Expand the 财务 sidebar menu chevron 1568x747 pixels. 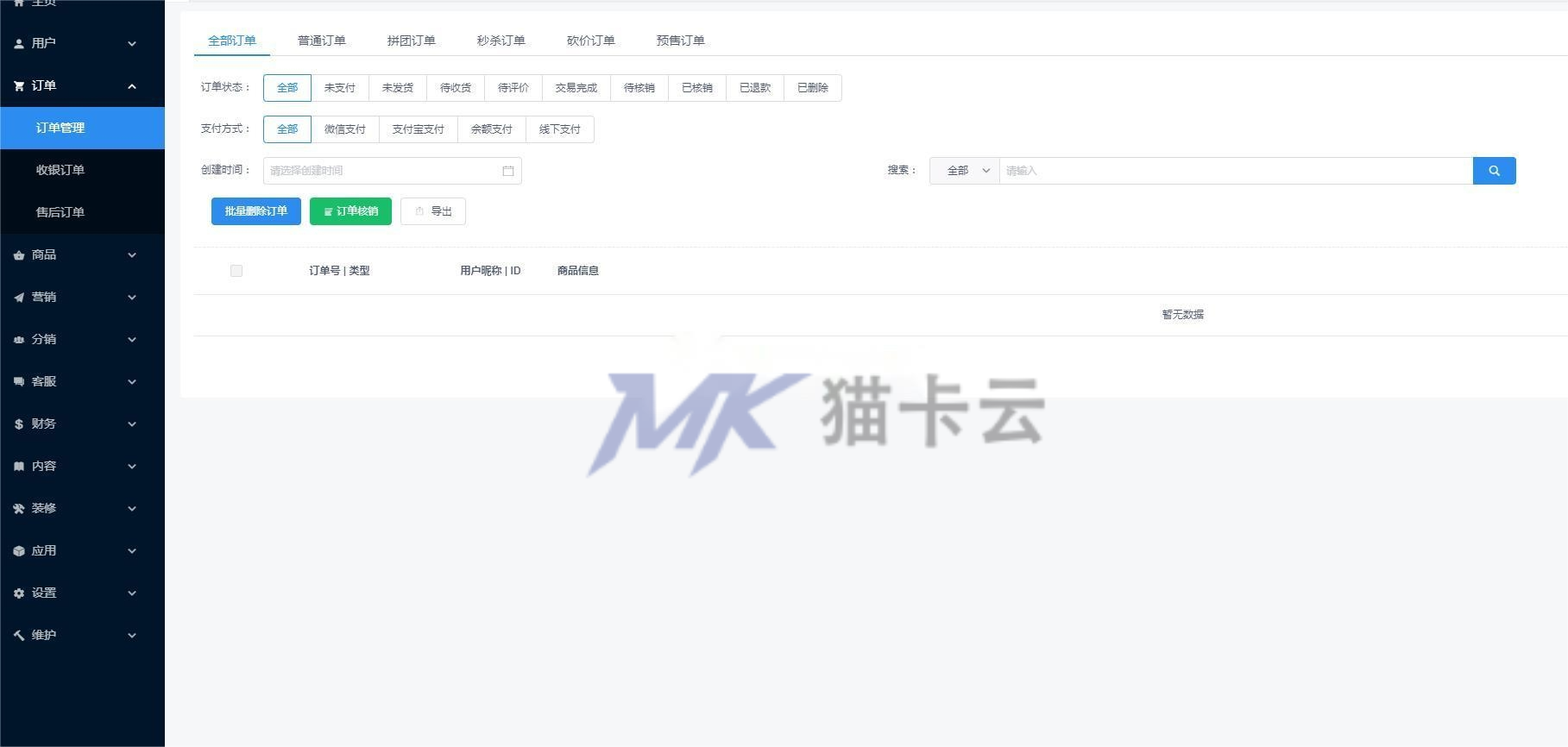(x=132, y=424)
